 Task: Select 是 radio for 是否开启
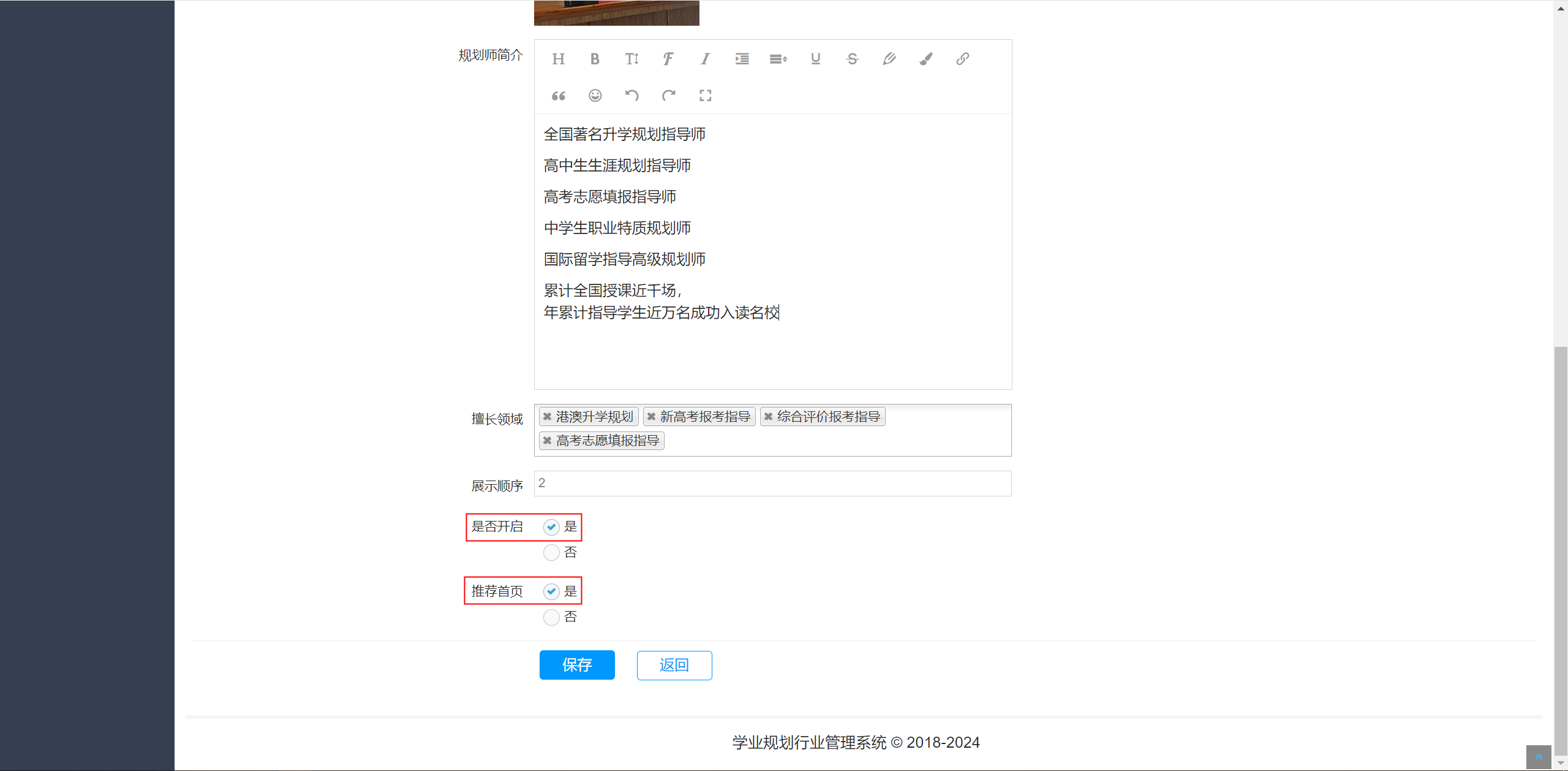click(551, 526)
